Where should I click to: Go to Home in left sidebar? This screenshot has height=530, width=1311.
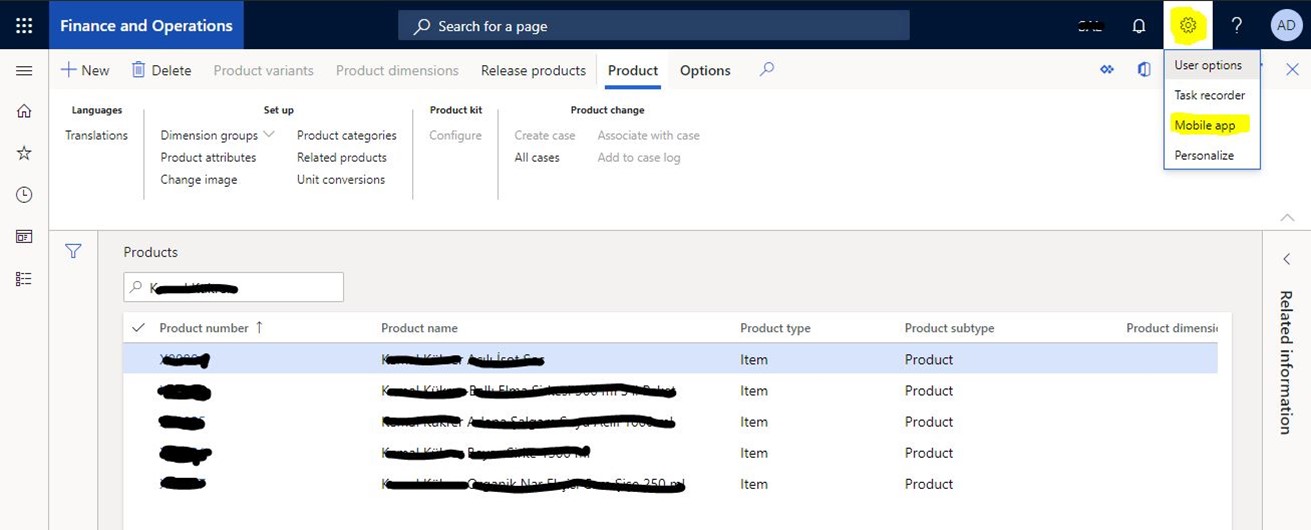click(x=24, y=111)
